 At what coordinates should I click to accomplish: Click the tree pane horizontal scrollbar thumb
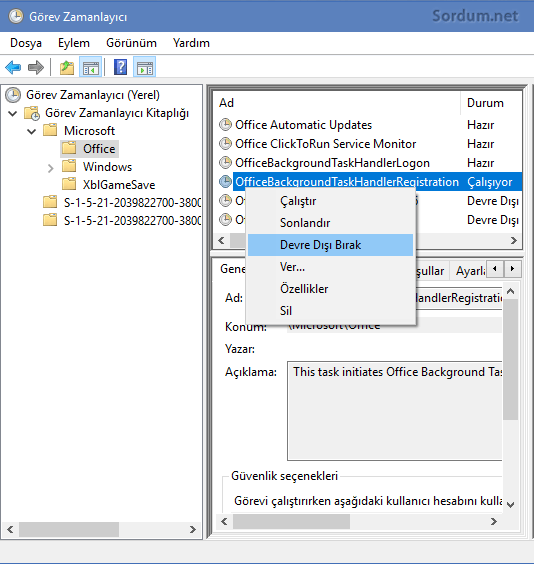[69, 529]
